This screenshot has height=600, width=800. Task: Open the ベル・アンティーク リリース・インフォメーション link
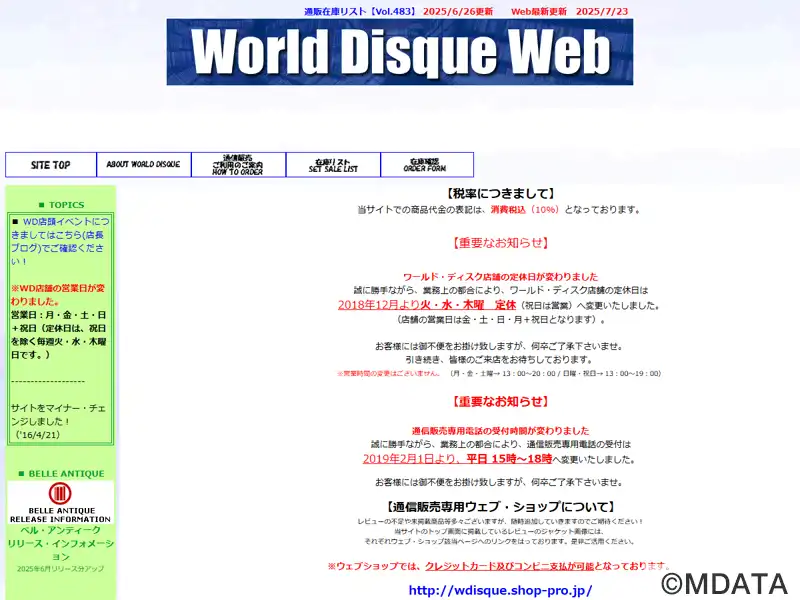tap(61, 543)
